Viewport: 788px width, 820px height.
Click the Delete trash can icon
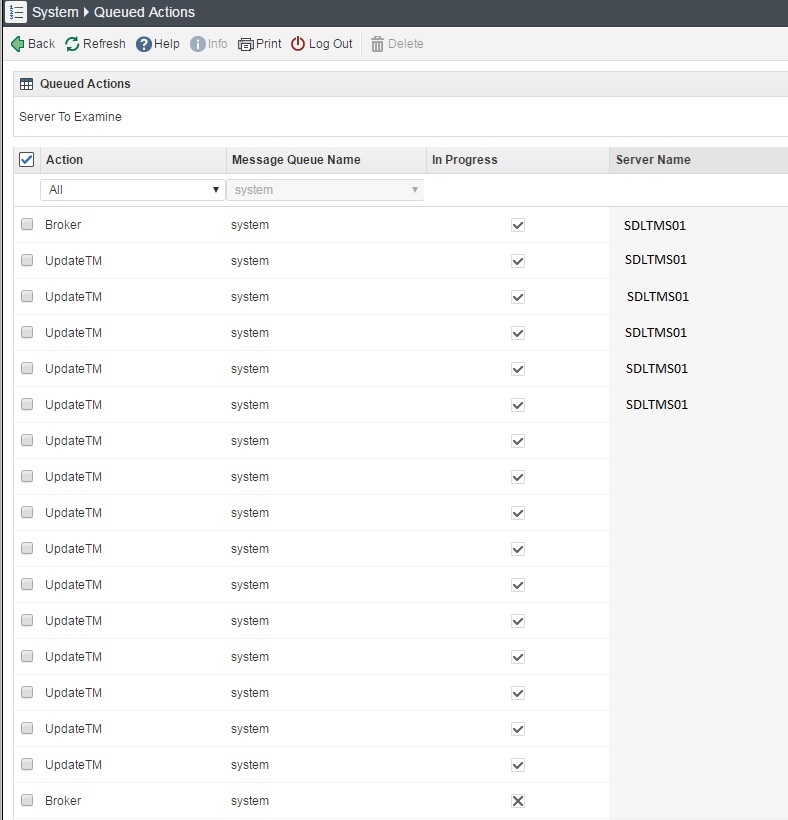point(377,44)
